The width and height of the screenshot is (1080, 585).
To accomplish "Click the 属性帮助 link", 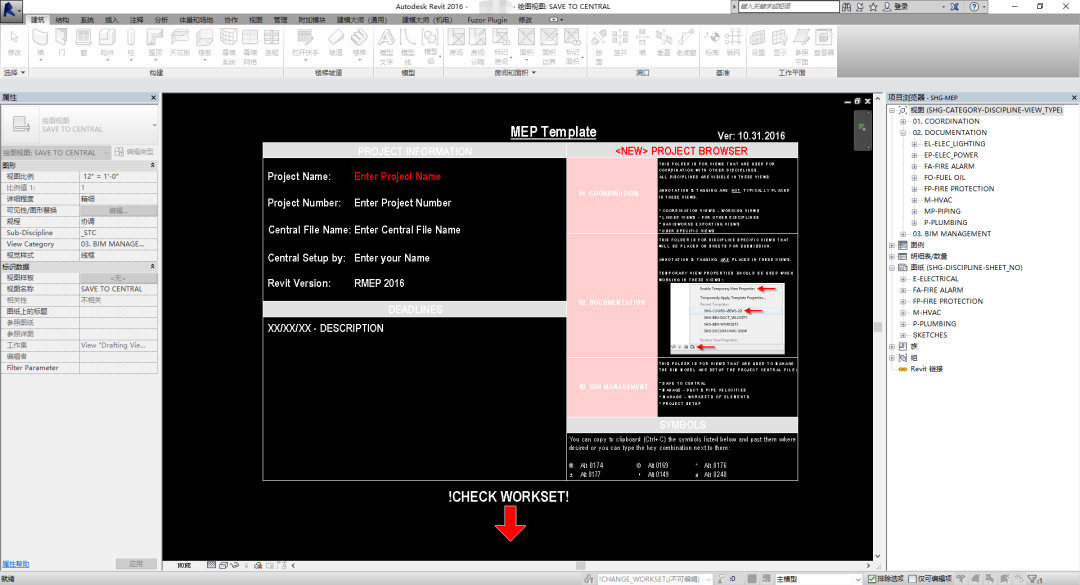I will click(16, 564).
